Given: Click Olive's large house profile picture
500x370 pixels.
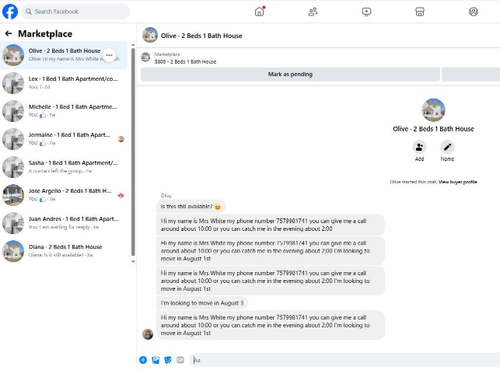Looking at the screenshot, I should [x=433, y=110].
